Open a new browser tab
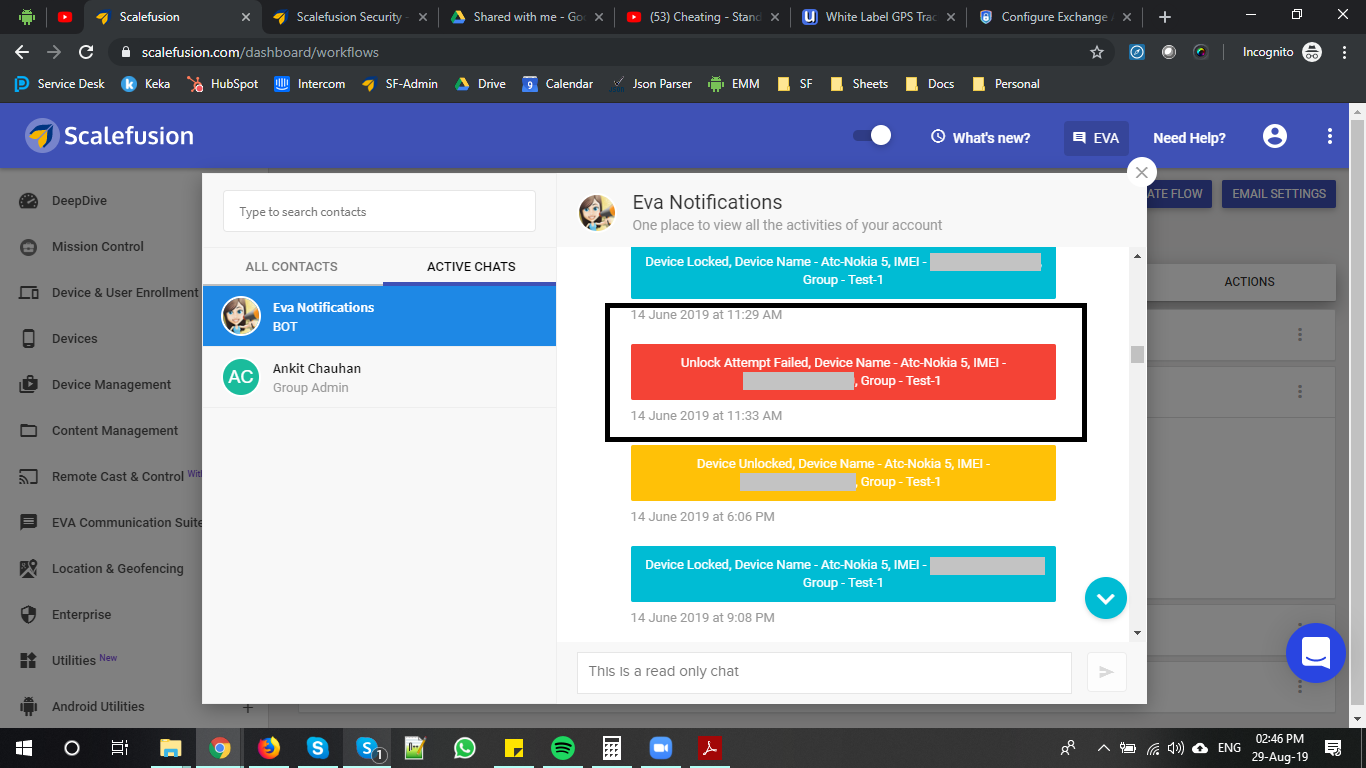This screenshot has width=1366, height=768. pos(1164,17)
